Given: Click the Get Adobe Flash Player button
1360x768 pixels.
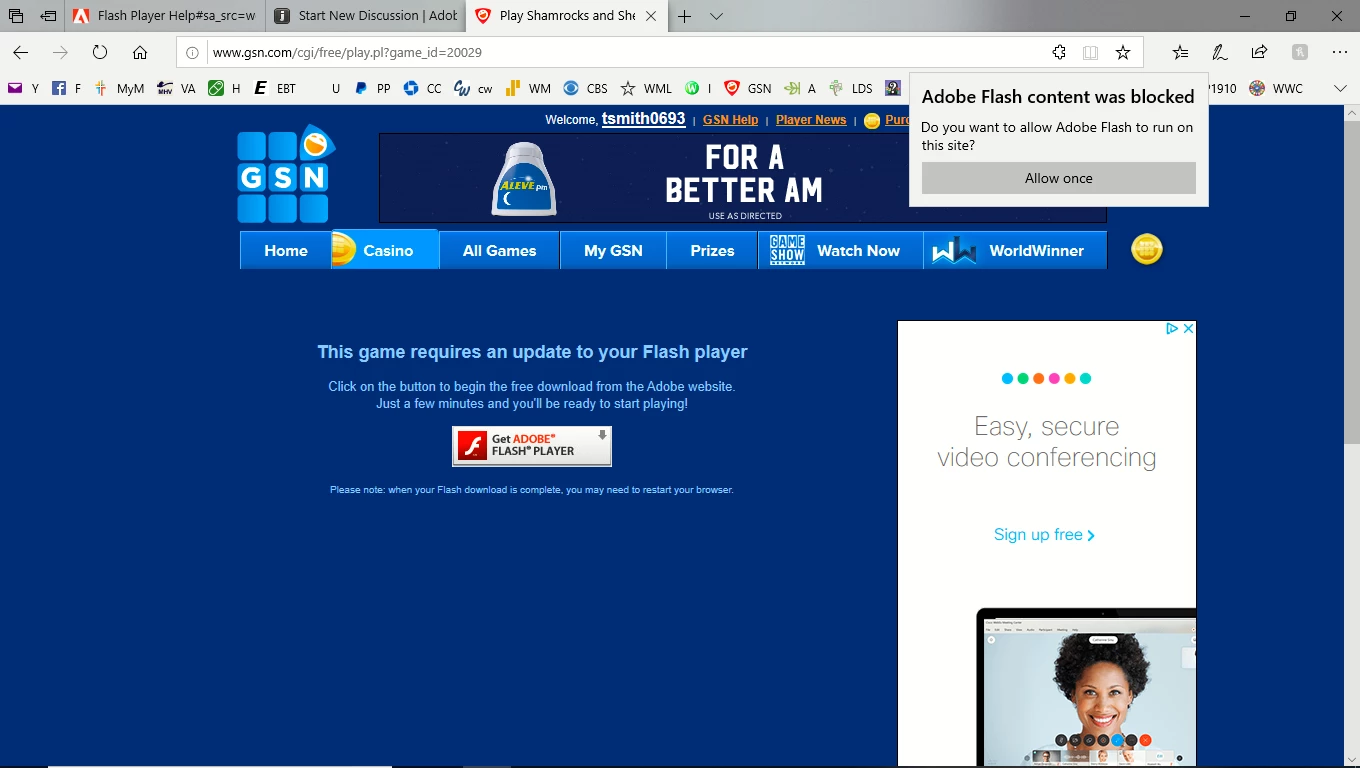Looking at the screenshot, I should tap(532, 446).
